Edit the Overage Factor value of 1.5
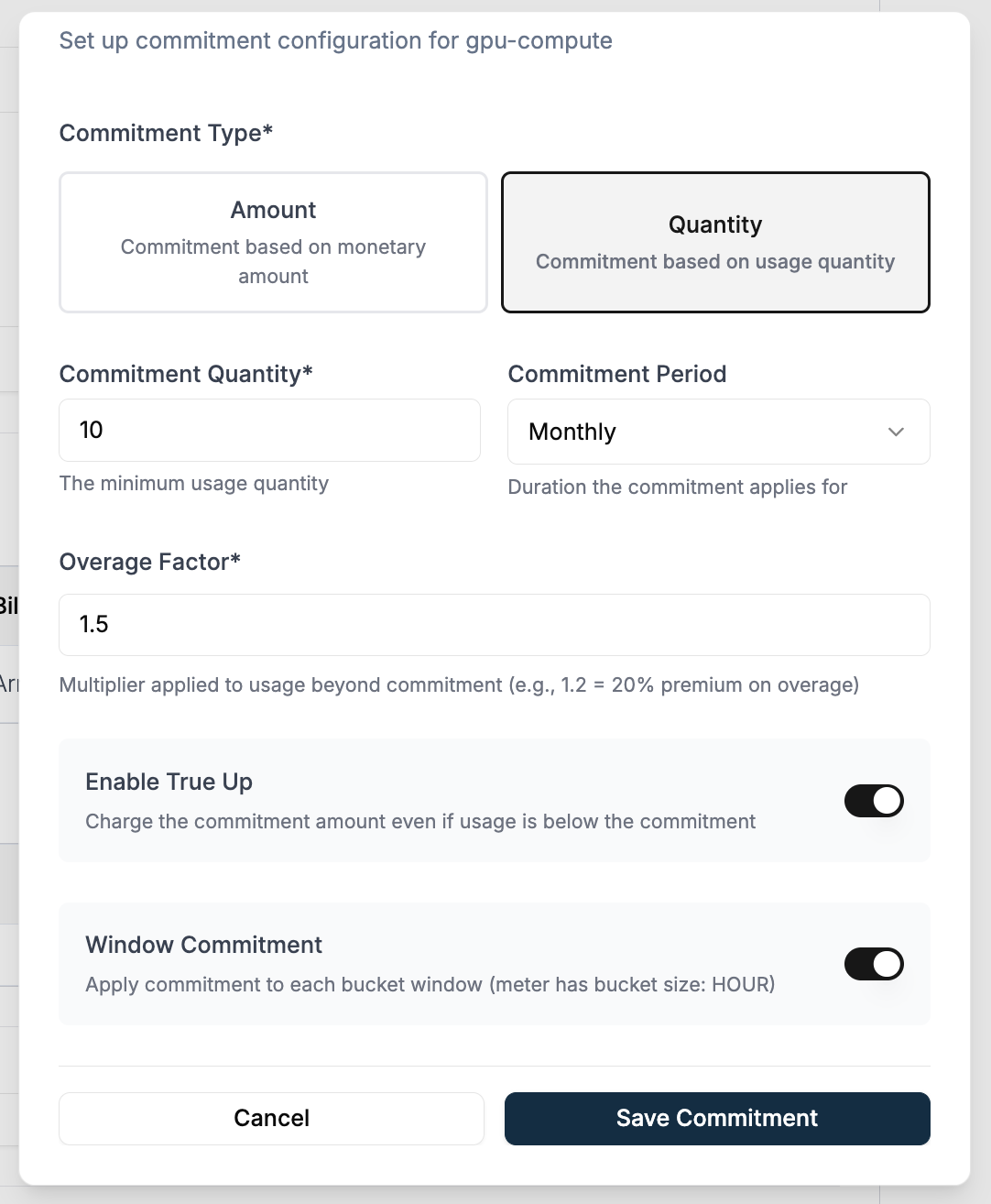Viewport: 991px width, 1204px height. [x=494, y=625]
